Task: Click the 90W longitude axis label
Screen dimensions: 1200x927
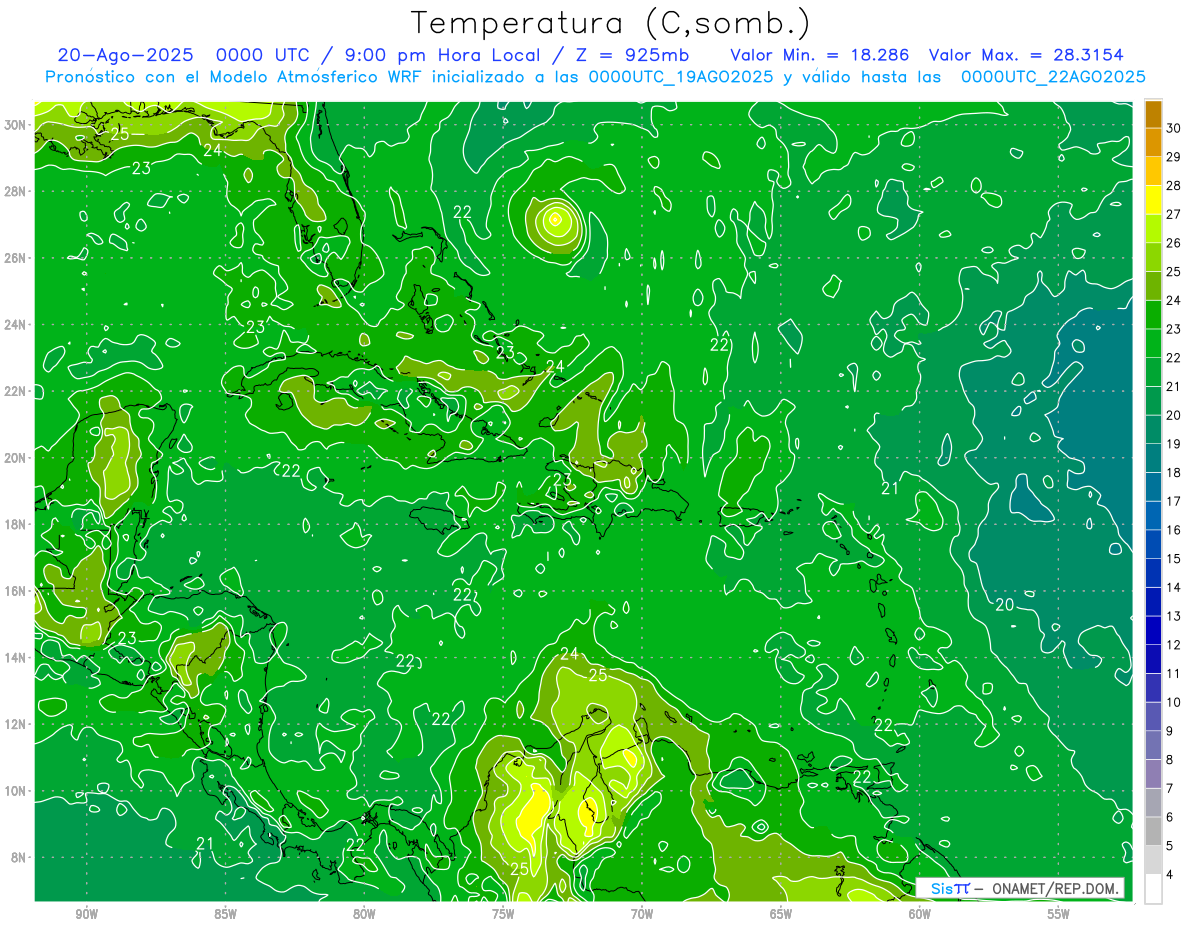Action: tap(87, 914)
